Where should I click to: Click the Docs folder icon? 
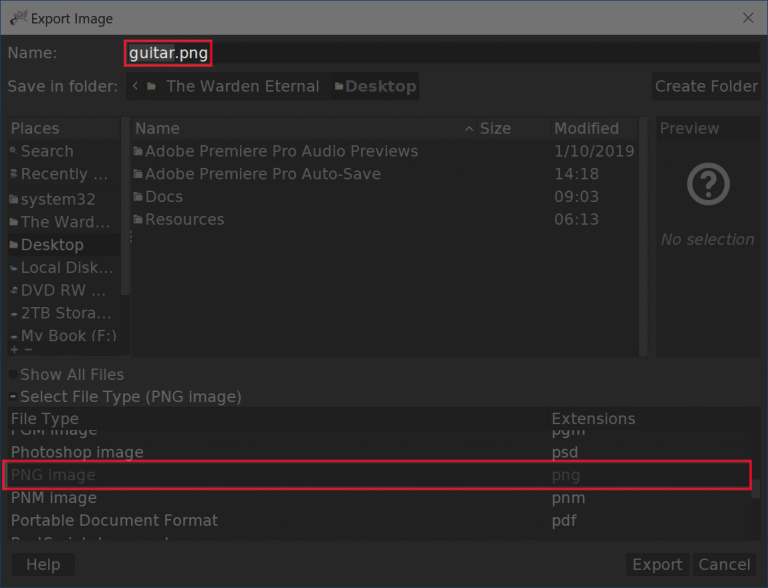click(139, 197)
